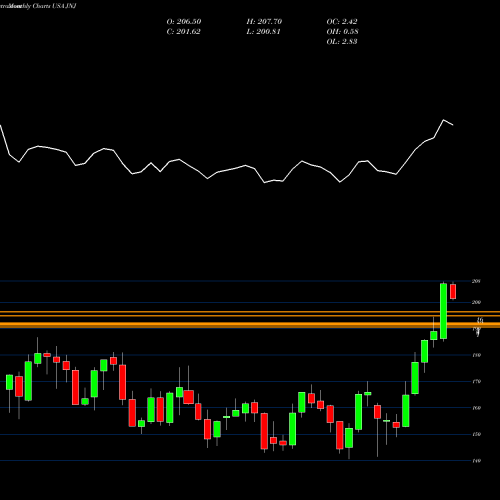Select the tallest green candlestick crossing orange lines

[443, 311]
